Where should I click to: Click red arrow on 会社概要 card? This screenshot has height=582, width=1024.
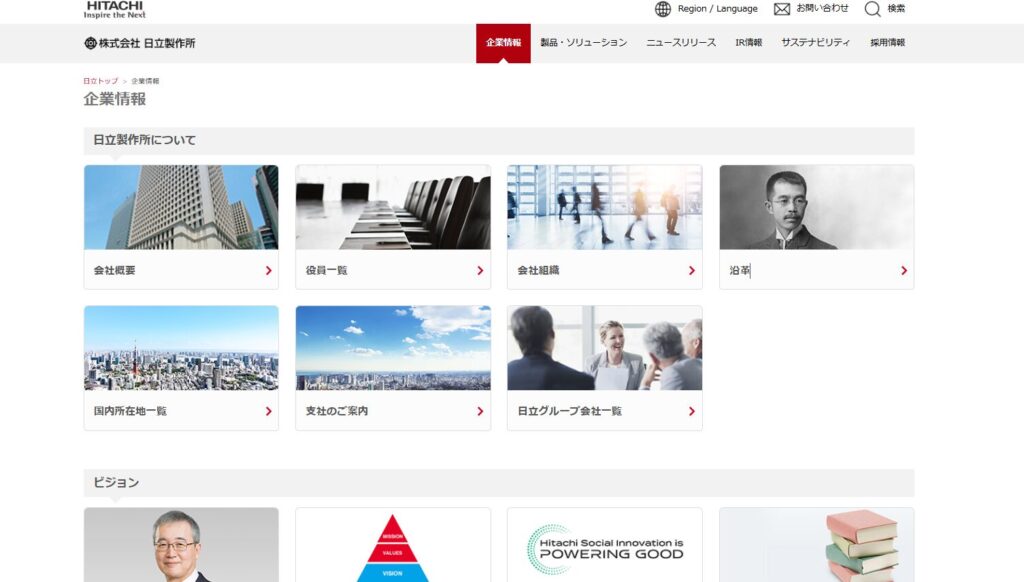268,270
